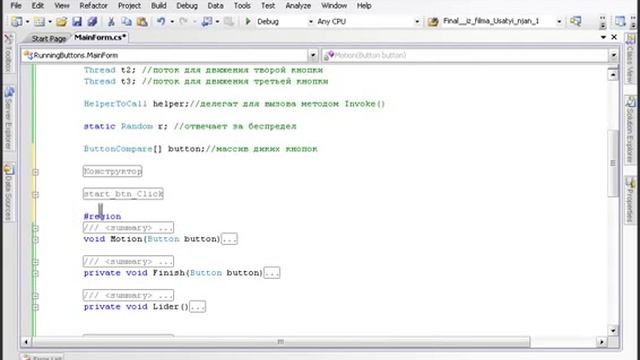Open the Properties side panel

631,200
